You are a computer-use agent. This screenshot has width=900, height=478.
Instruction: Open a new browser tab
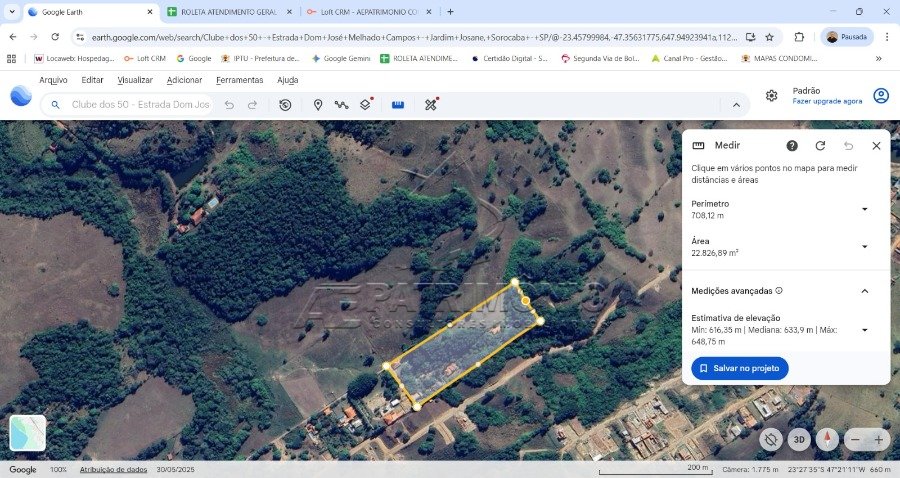[451, 11]
